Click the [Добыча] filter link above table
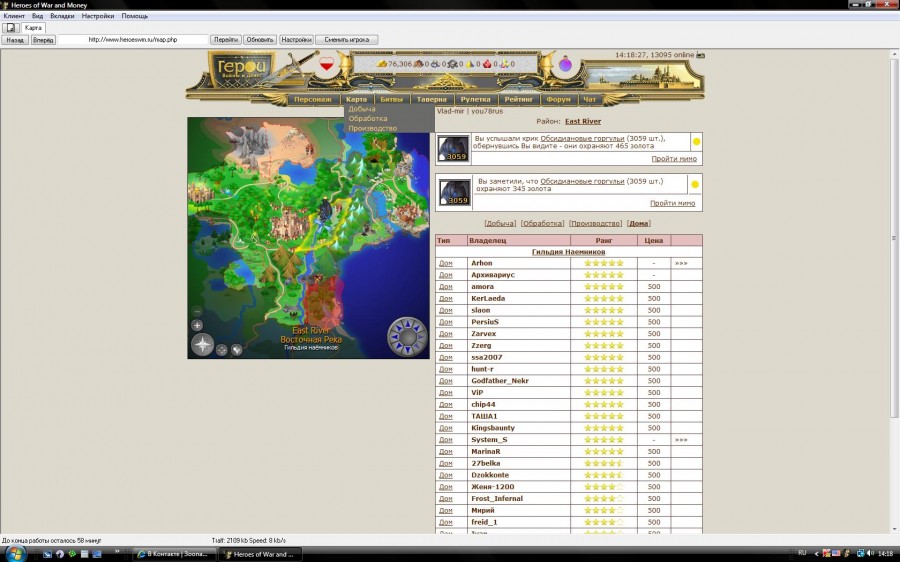900x562 pixels. click(500, 223)
